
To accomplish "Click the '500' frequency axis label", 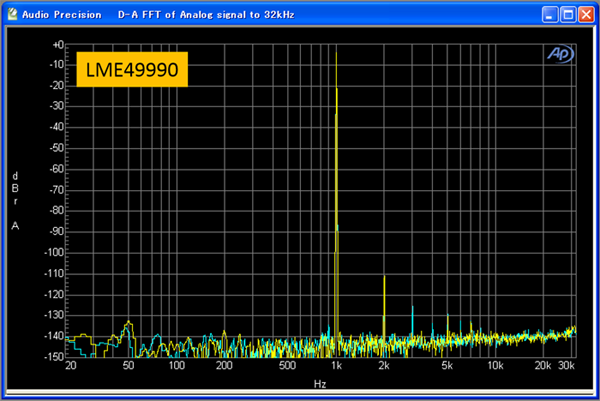I will pyautogui.click(x=287, y=366).
